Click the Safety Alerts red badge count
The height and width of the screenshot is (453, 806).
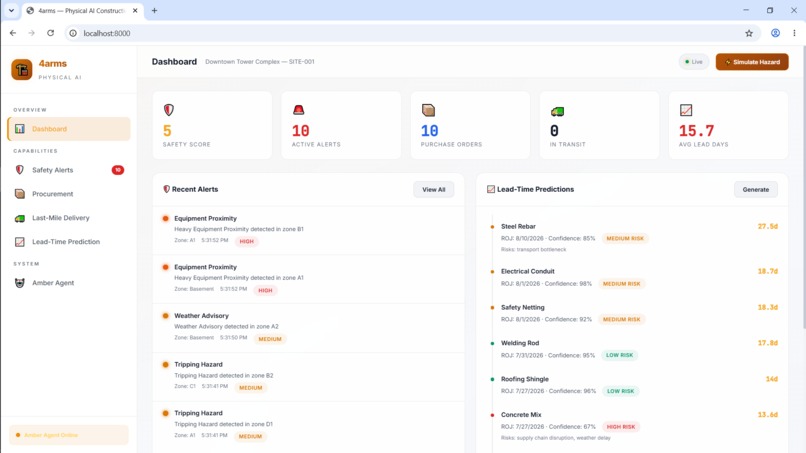click(x=118, y=170)
